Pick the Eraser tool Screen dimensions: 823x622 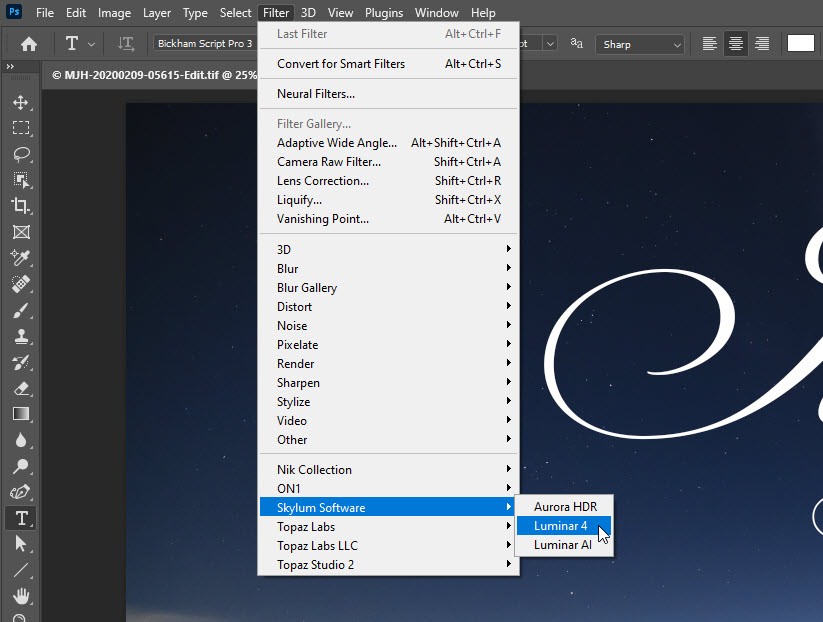coord(22,388)
